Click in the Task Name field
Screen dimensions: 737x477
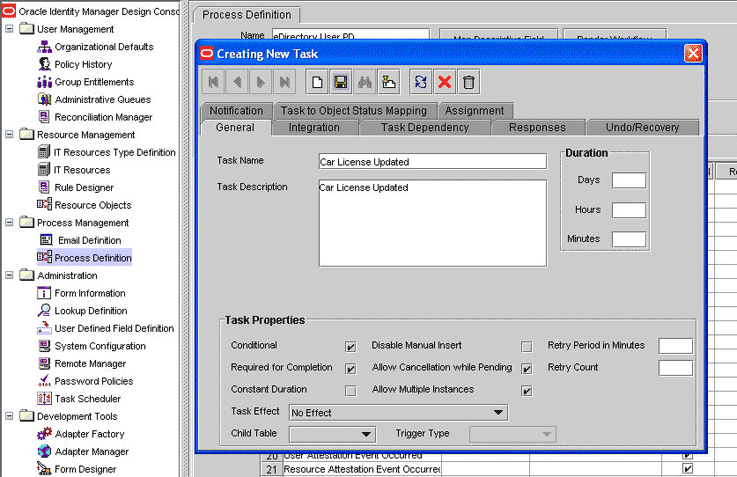[x=433, y=162]
